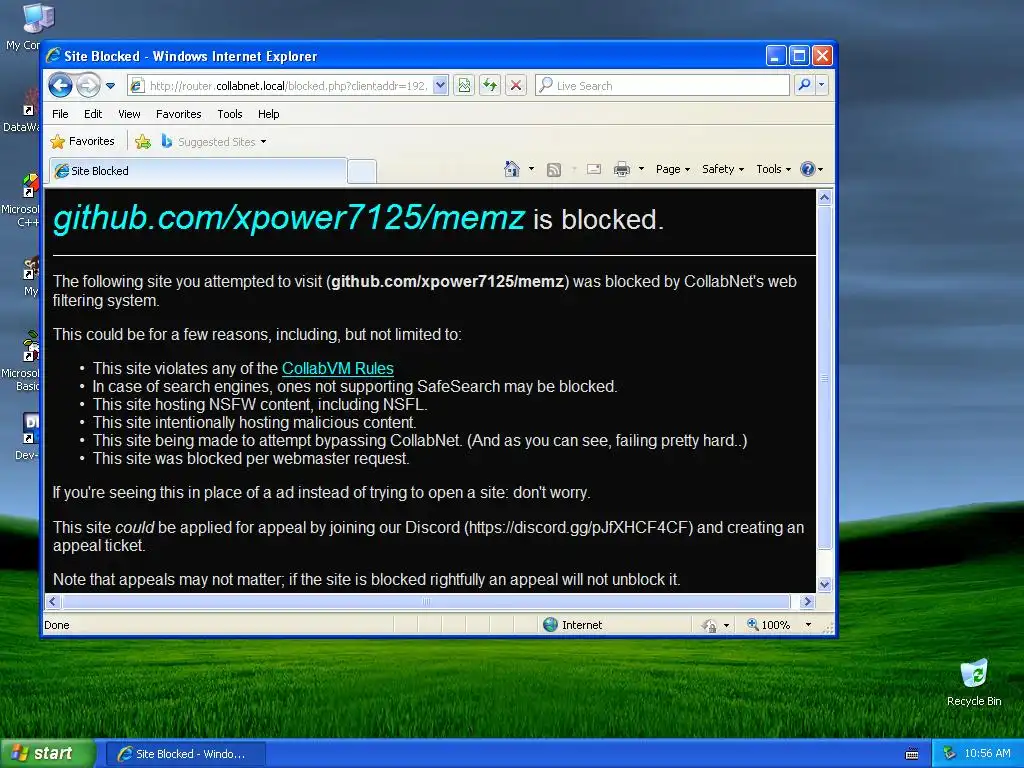The height and width of the screenshot is (768, 1024).
Task: Expand the Home button dropdown arrow
Action: click(531, 169)
